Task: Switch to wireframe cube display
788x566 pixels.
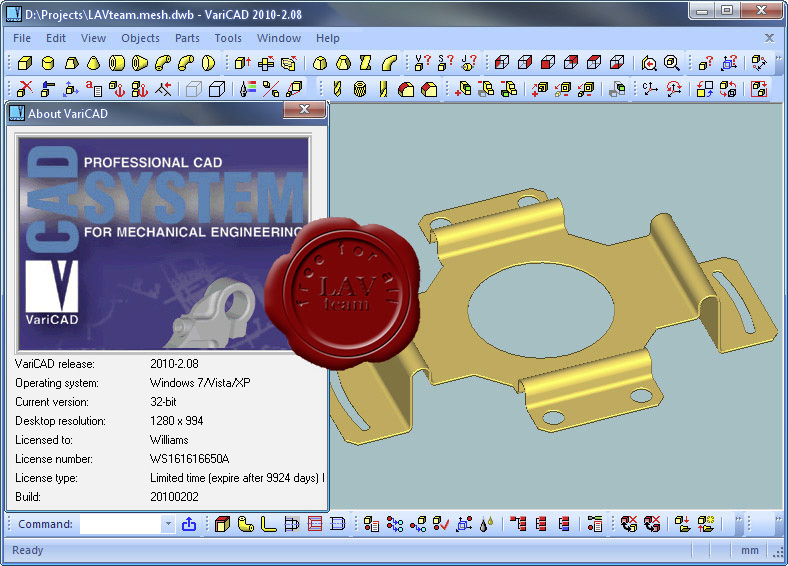Action: pos(193,89)
